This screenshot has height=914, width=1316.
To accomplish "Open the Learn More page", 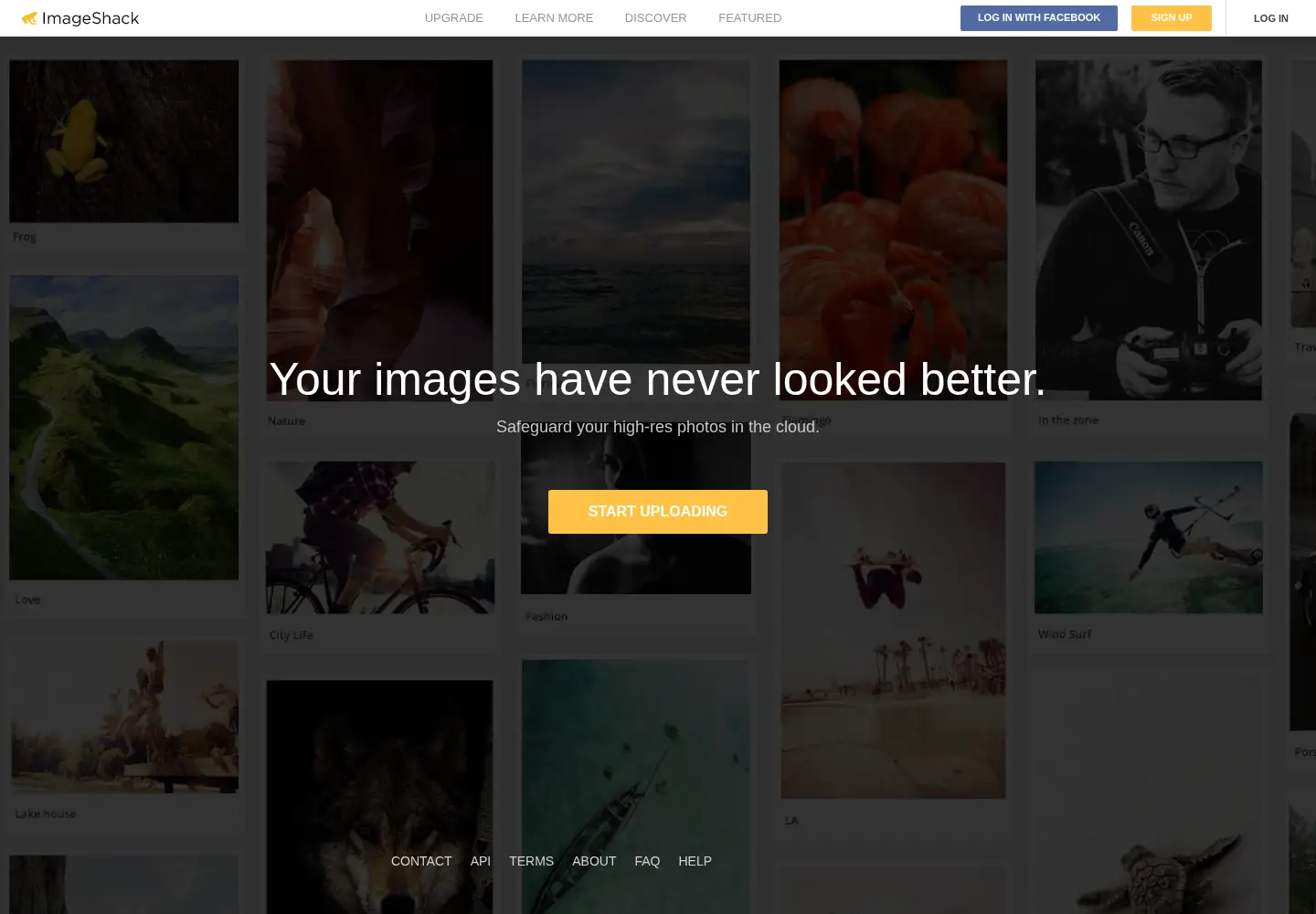I will point(554,18).
